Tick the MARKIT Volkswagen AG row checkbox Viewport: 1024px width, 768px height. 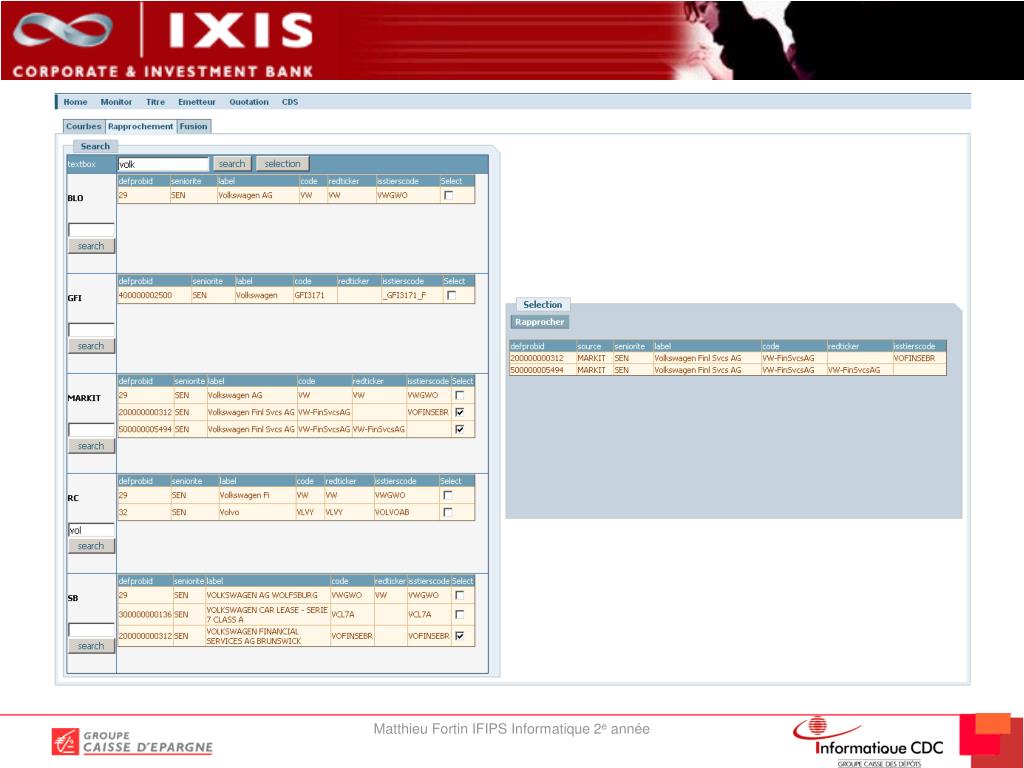[460, 395]
